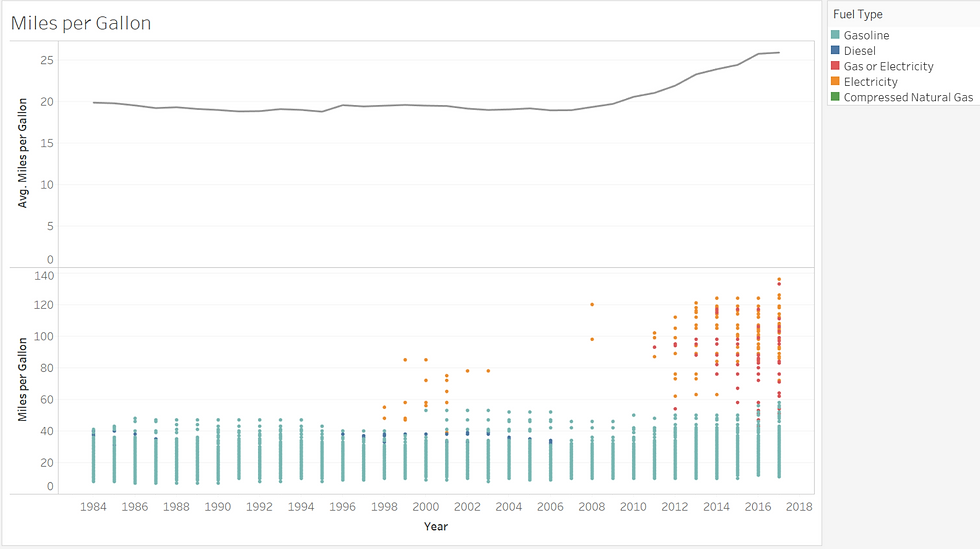The image size is (980, 549).
Task: Click the 1984 year axis tick label
Action: 93,506
